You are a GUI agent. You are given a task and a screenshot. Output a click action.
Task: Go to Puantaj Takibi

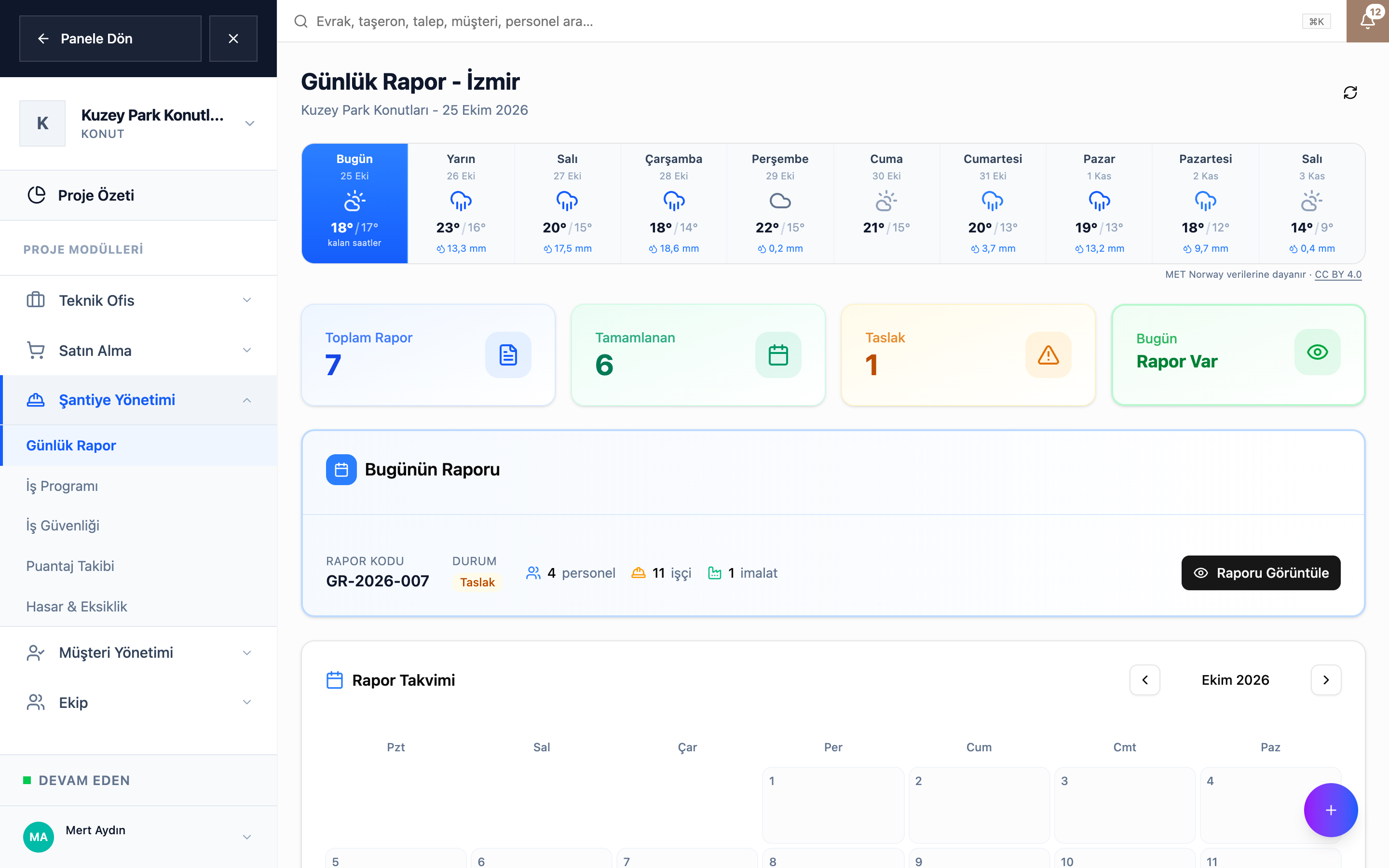click(x=138, y=566)
